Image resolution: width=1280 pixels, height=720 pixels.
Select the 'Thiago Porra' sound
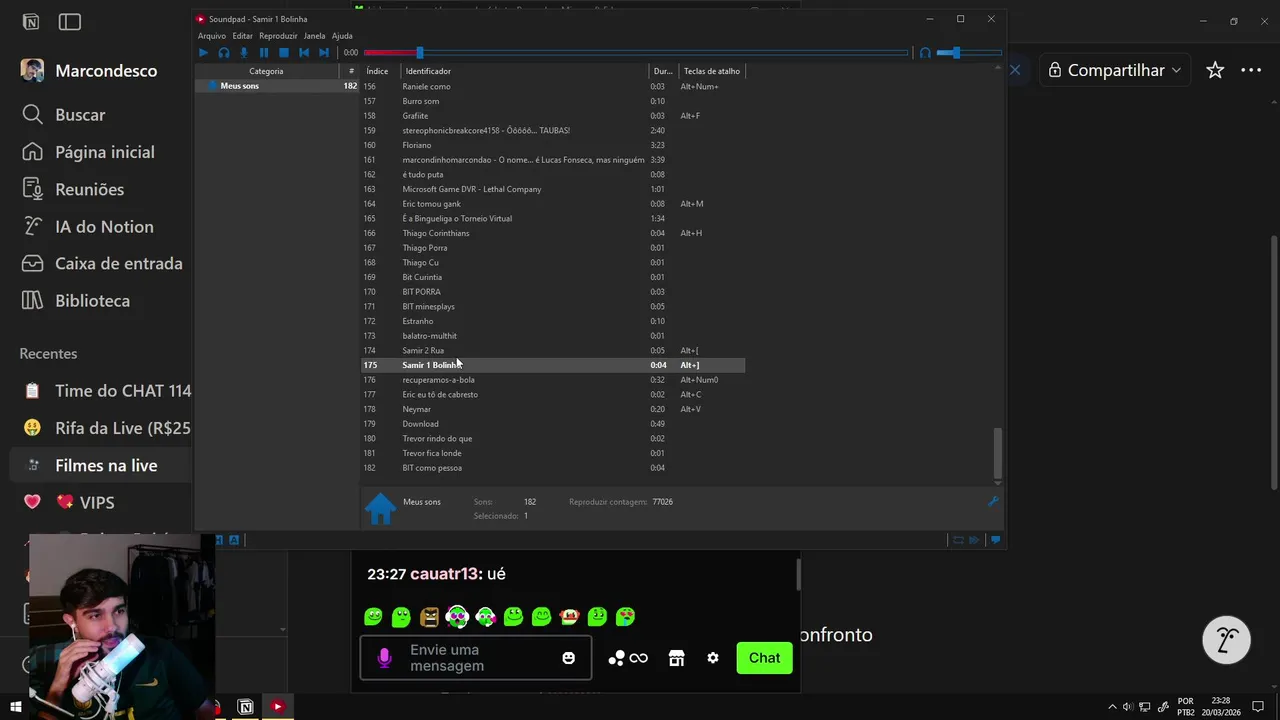coord(553,248)
